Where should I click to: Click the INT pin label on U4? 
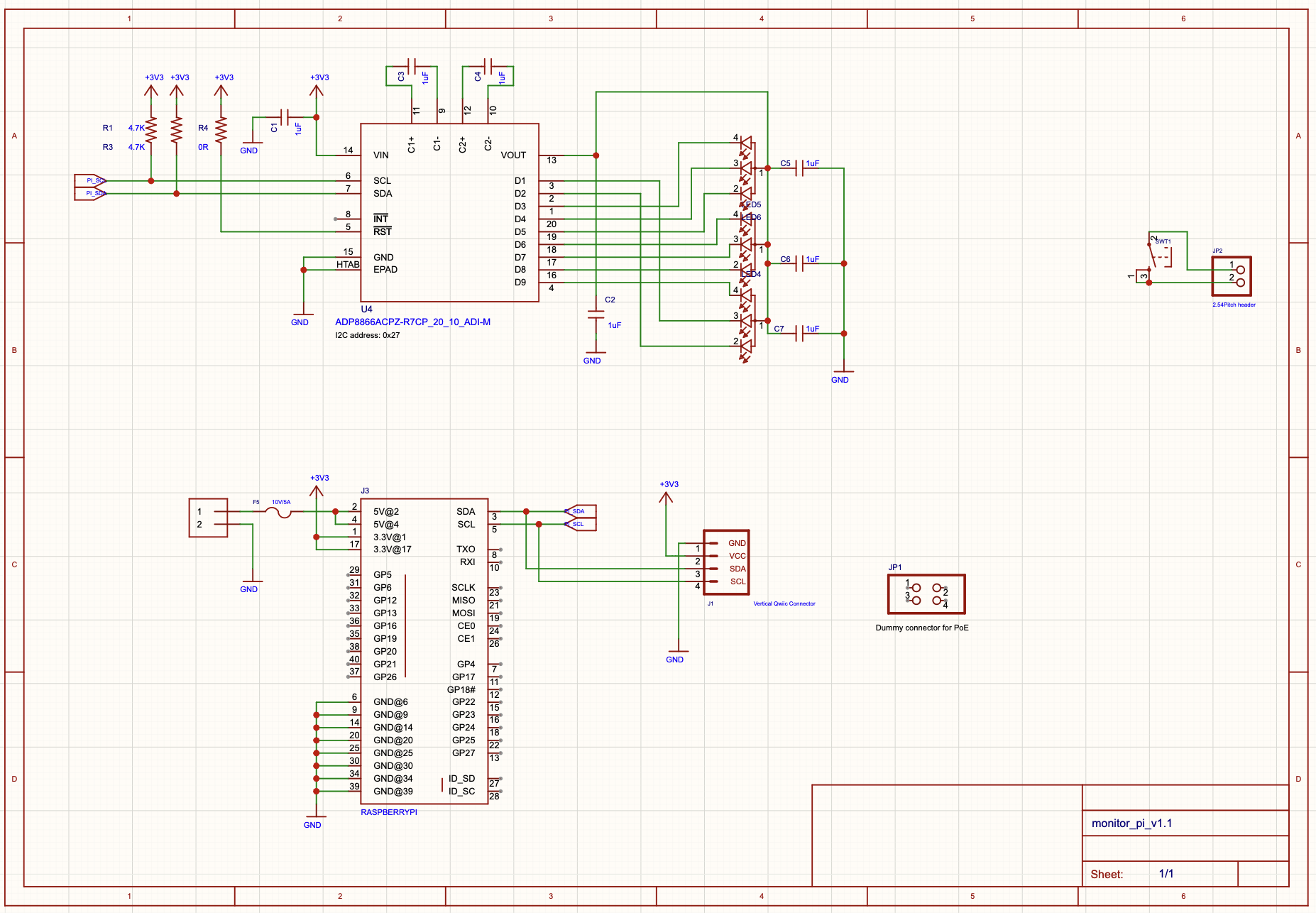[380, 219]
